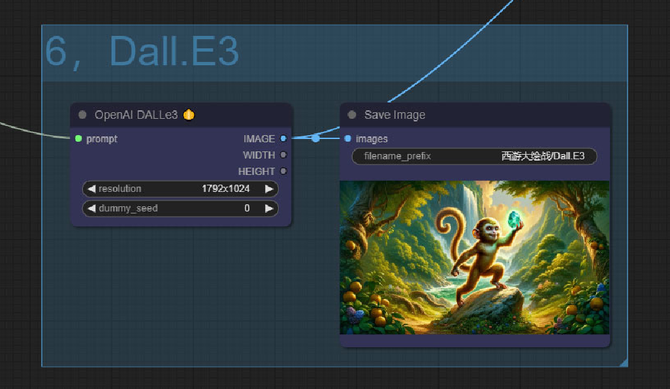The image size is (670, 389).
Task: Collapse the Save Image node via its gray dot
Action: click(x=352, y=115)
